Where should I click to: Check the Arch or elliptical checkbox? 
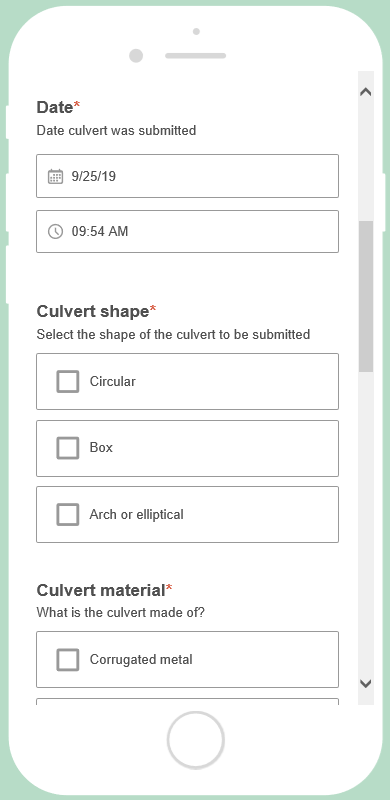68,514
